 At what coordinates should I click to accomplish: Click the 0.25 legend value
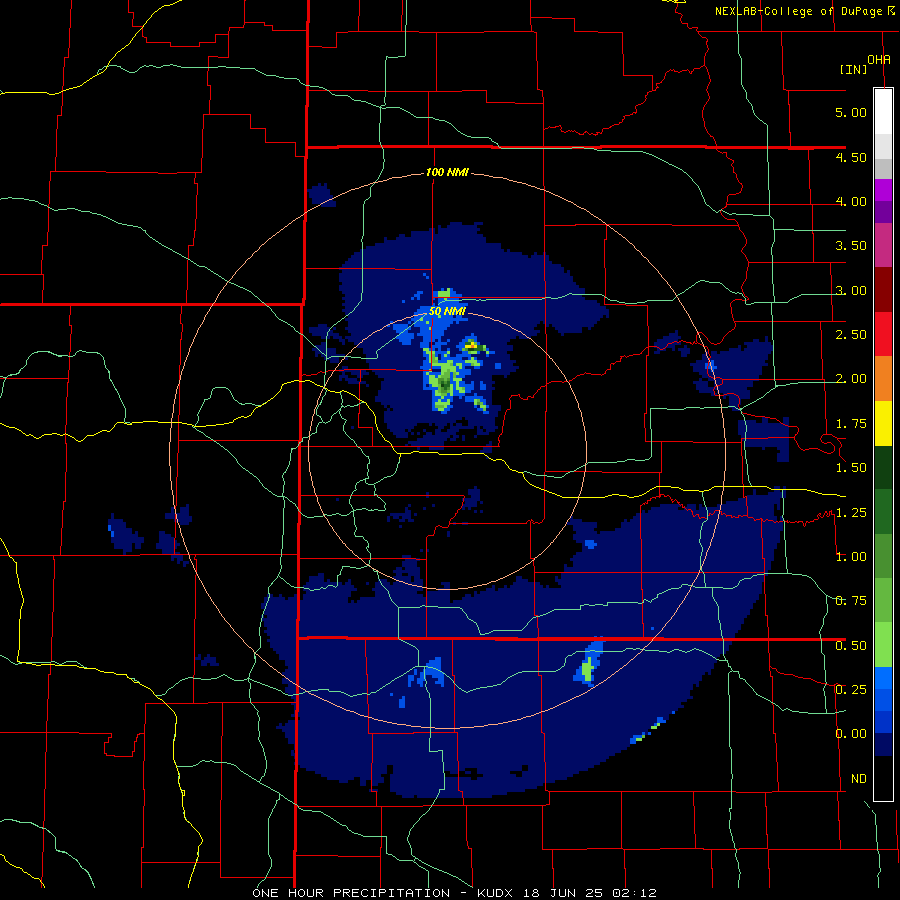point(851,690)
